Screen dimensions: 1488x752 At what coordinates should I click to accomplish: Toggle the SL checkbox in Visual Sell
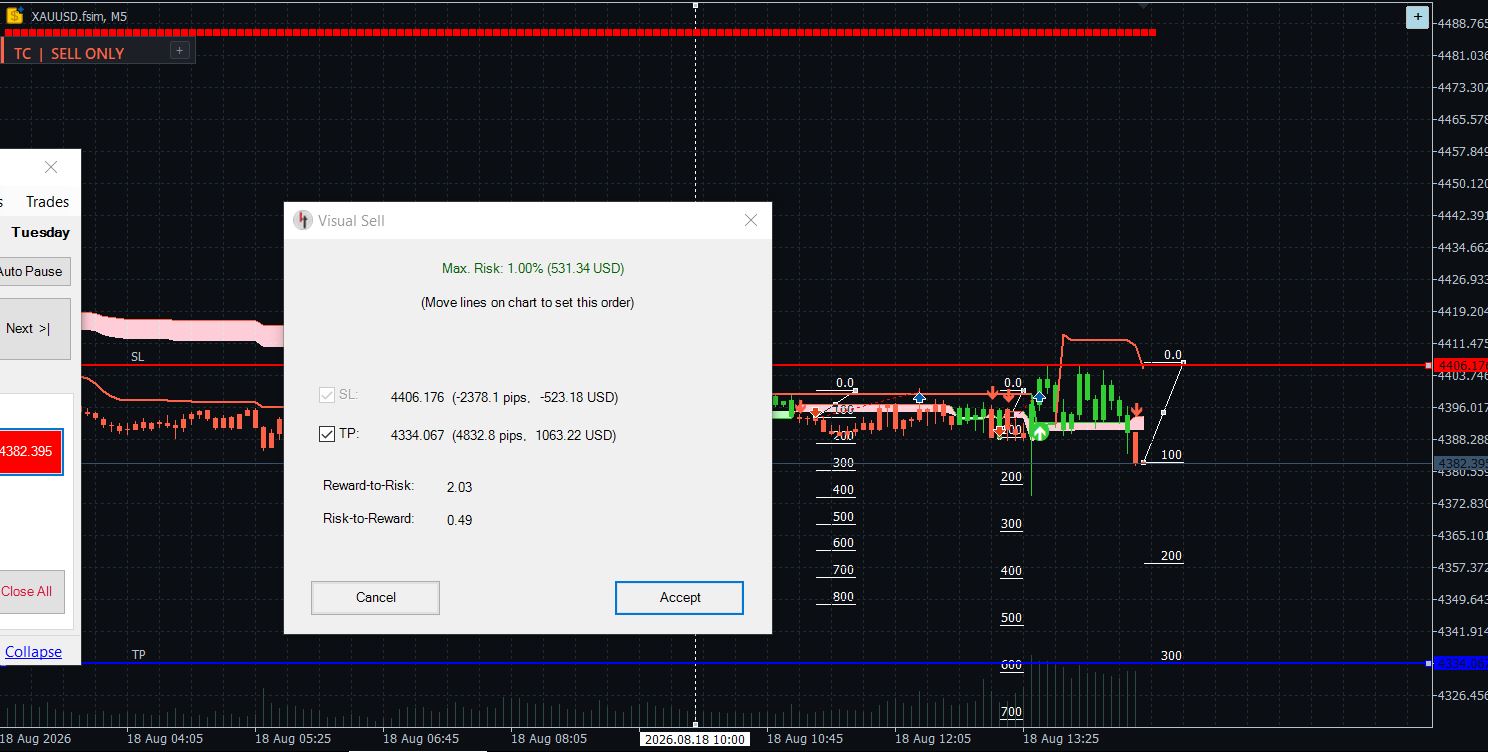(327, 396)
